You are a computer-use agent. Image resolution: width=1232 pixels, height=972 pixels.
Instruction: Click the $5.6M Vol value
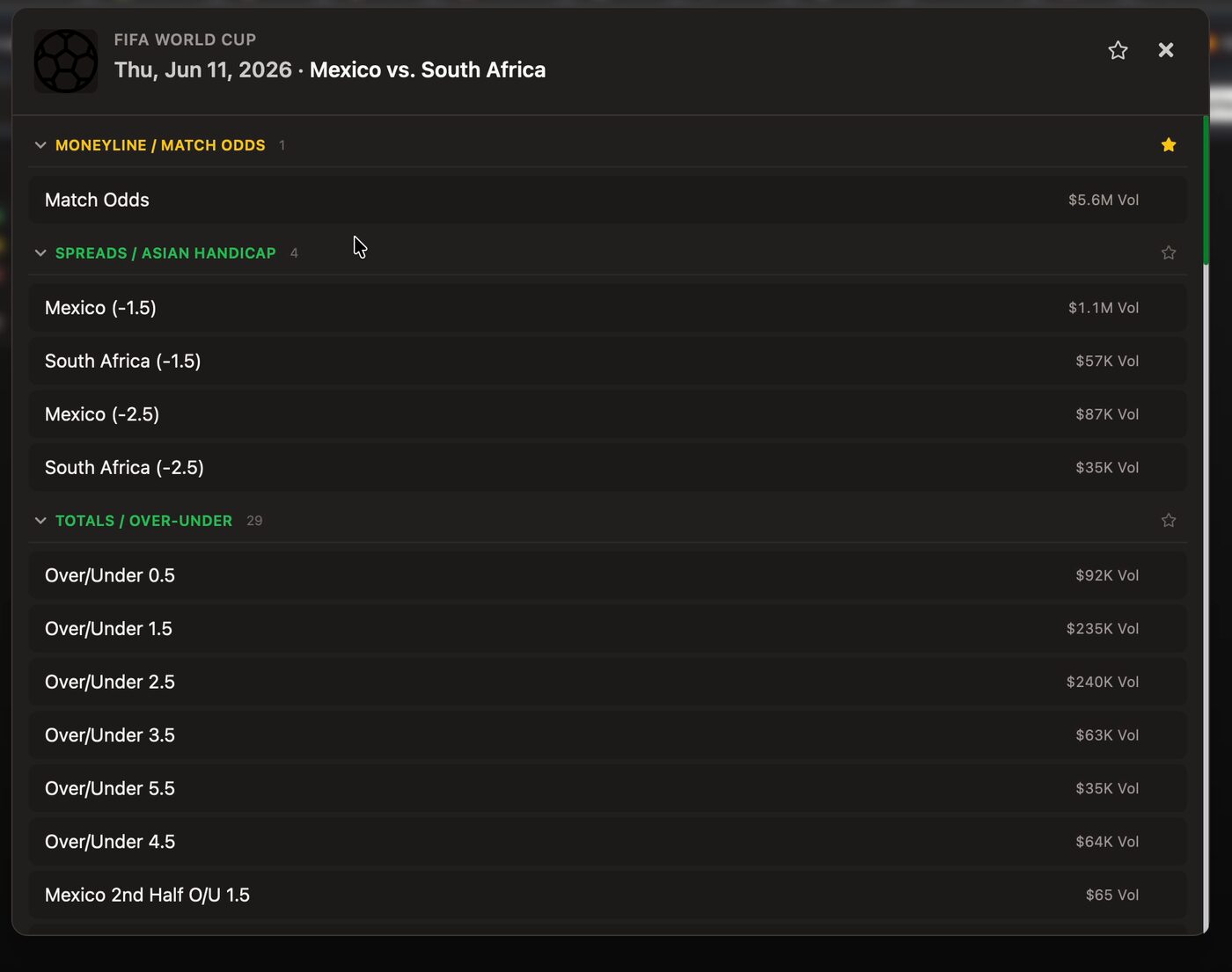pos(1104,200)
